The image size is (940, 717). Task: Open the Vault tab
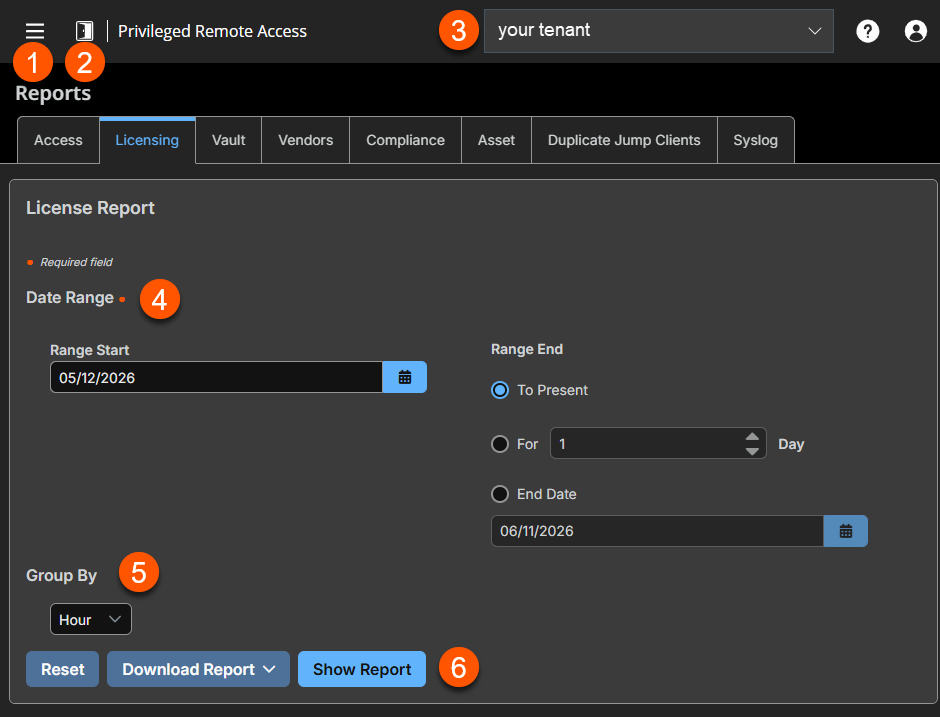pos(228,140)
